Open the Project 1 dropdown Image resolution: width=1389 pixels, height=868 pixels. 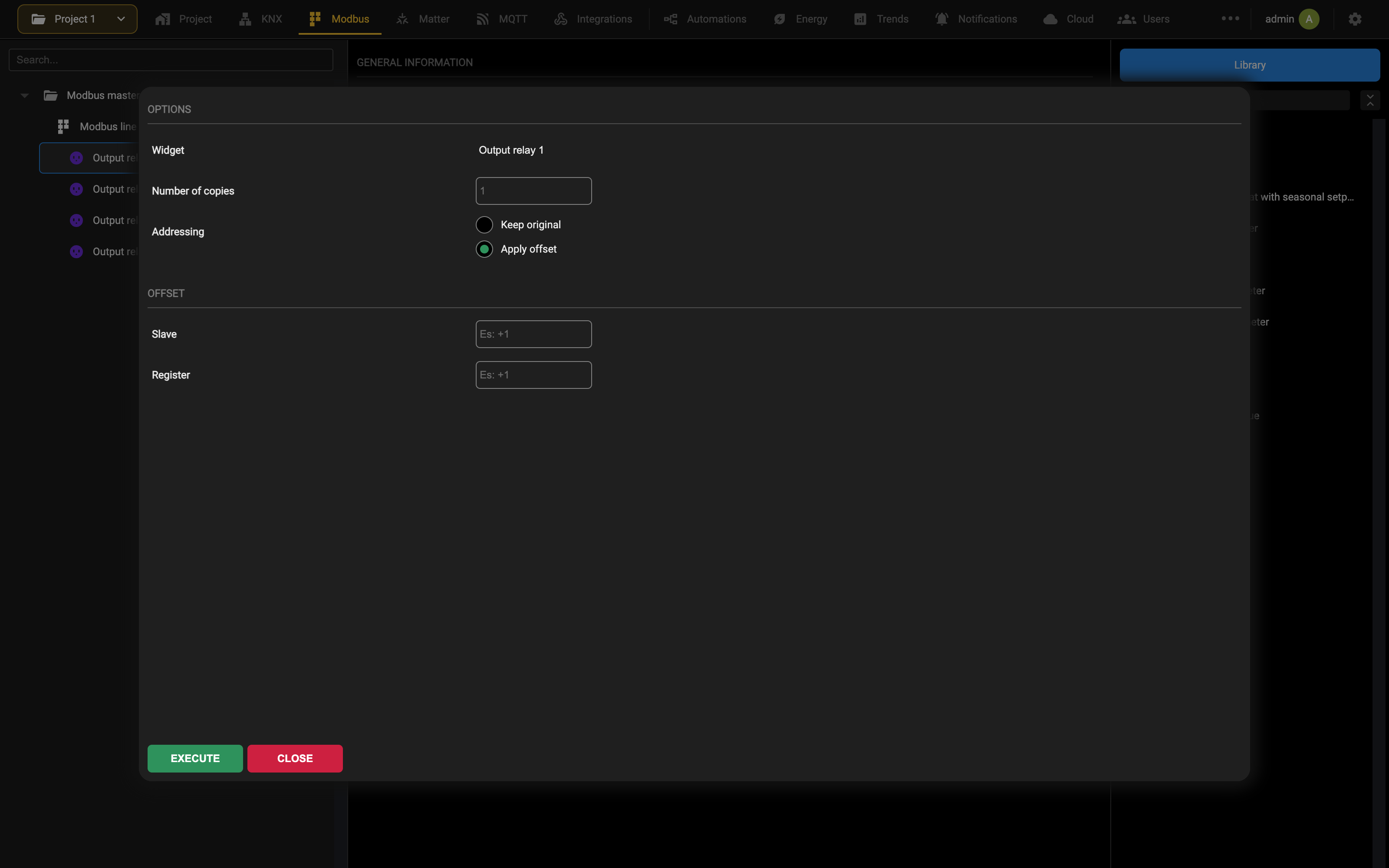point(78,19)
